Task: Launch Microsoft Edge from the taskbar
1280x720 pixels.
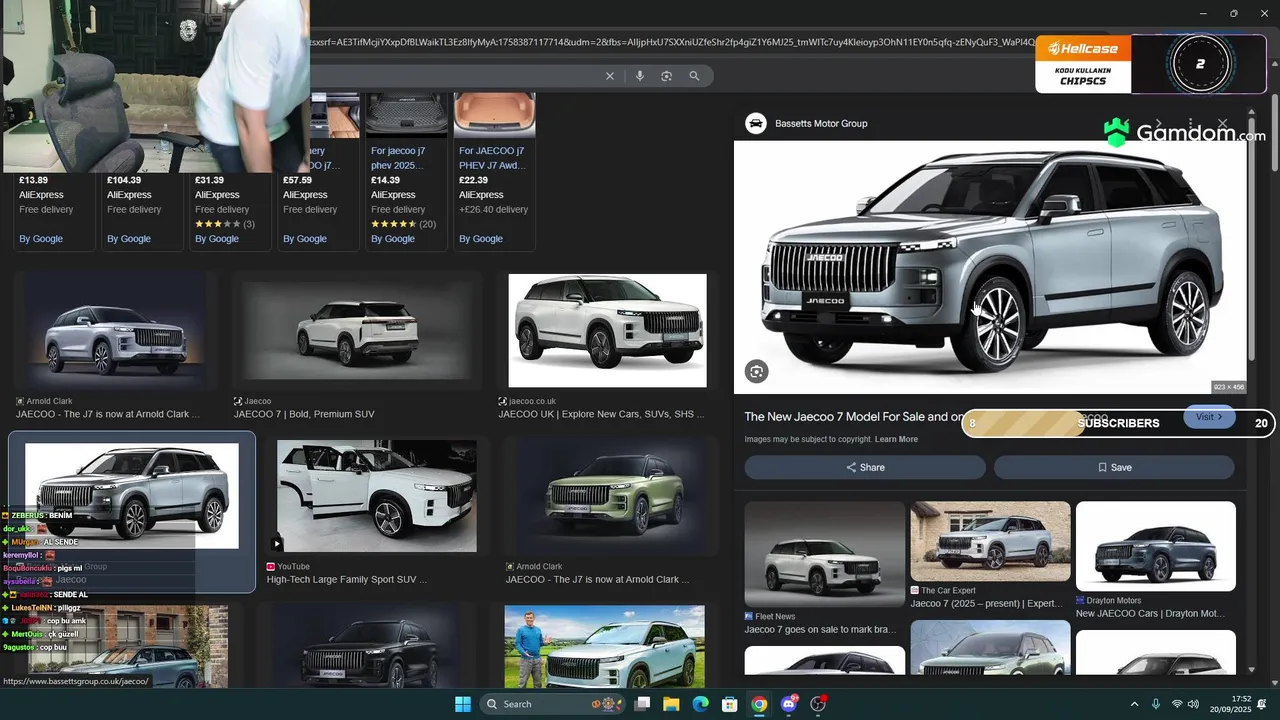Action: coord(701,704)
